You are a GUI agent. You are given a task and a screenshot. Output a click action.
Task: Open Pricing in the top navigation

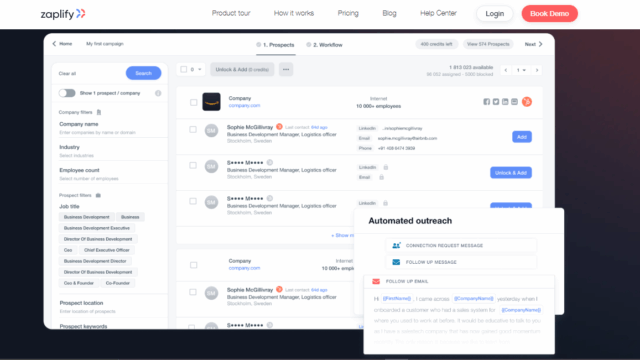(348, 13)
